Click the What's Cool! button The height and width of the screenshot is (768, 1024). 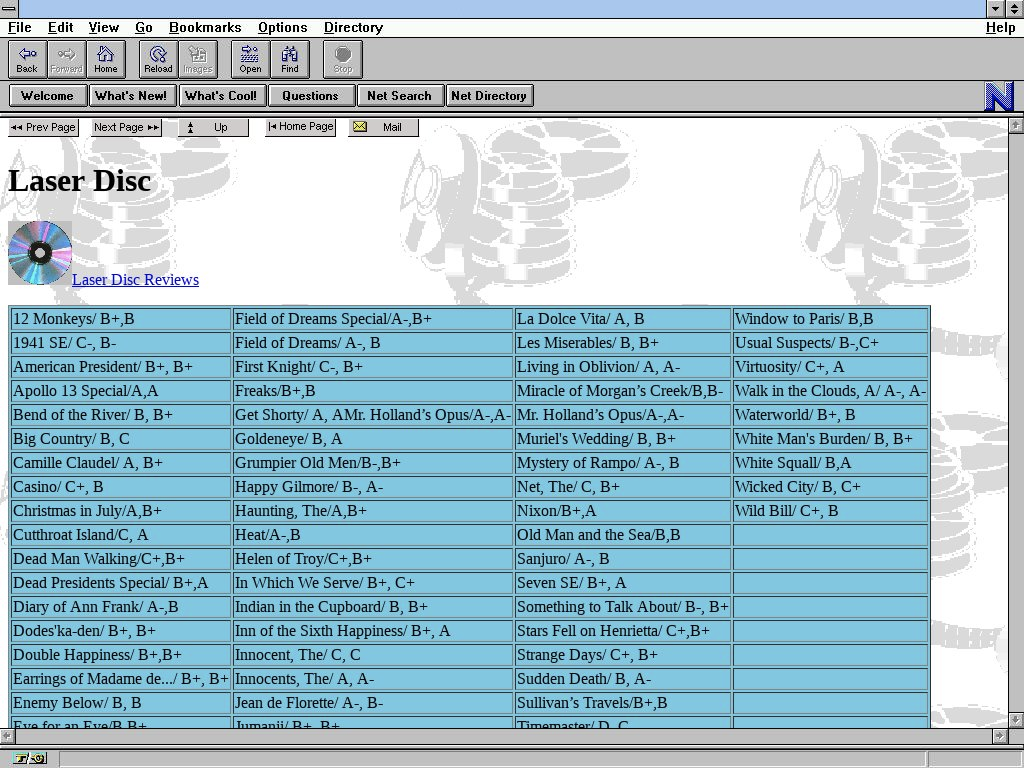[220, 96]
